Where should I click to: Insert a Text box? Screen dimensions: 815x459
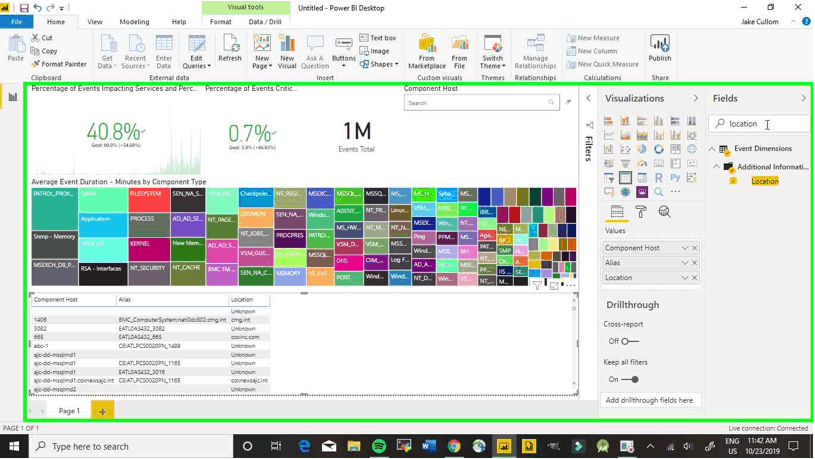coord(378,38)
